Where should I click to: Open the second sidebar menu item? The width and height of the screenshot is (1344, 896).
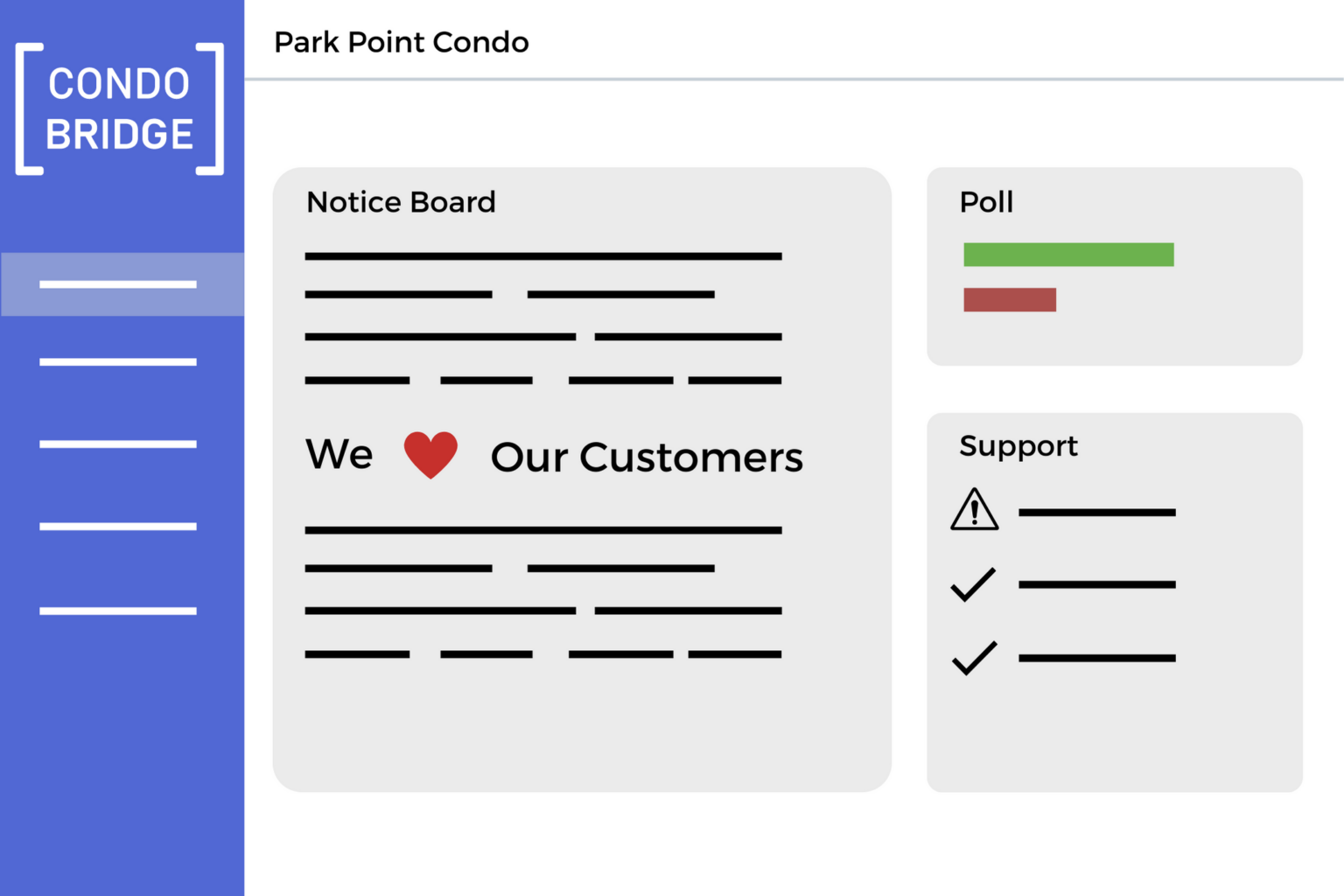pos(118,361)
